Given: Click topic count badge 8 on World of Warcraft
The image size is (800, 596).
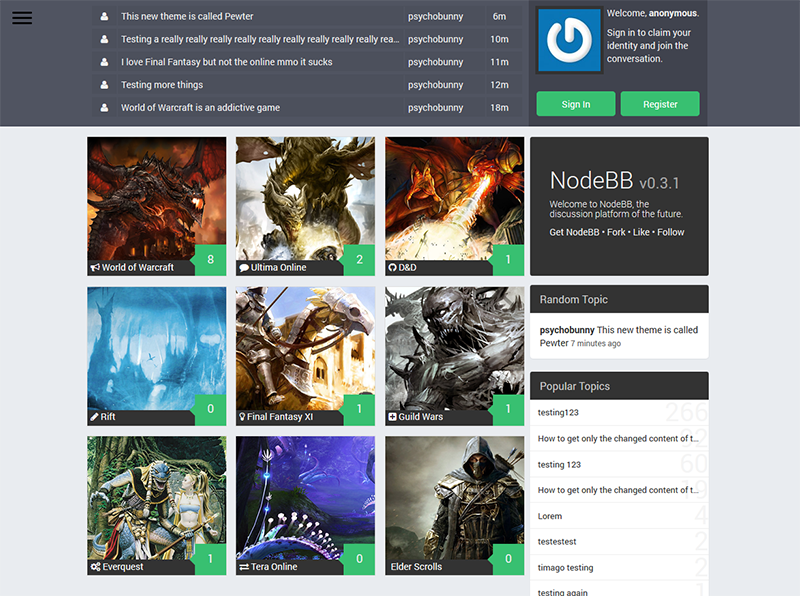Looking at the screenshot, I should [210, 260].
